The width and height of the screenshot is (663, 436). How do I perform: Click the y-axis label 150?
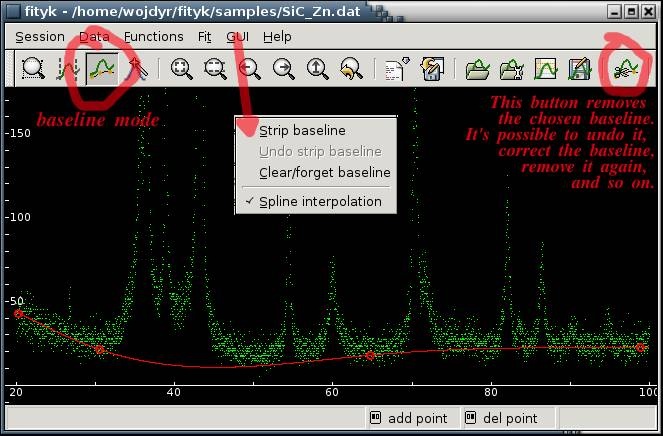point(18,133)
